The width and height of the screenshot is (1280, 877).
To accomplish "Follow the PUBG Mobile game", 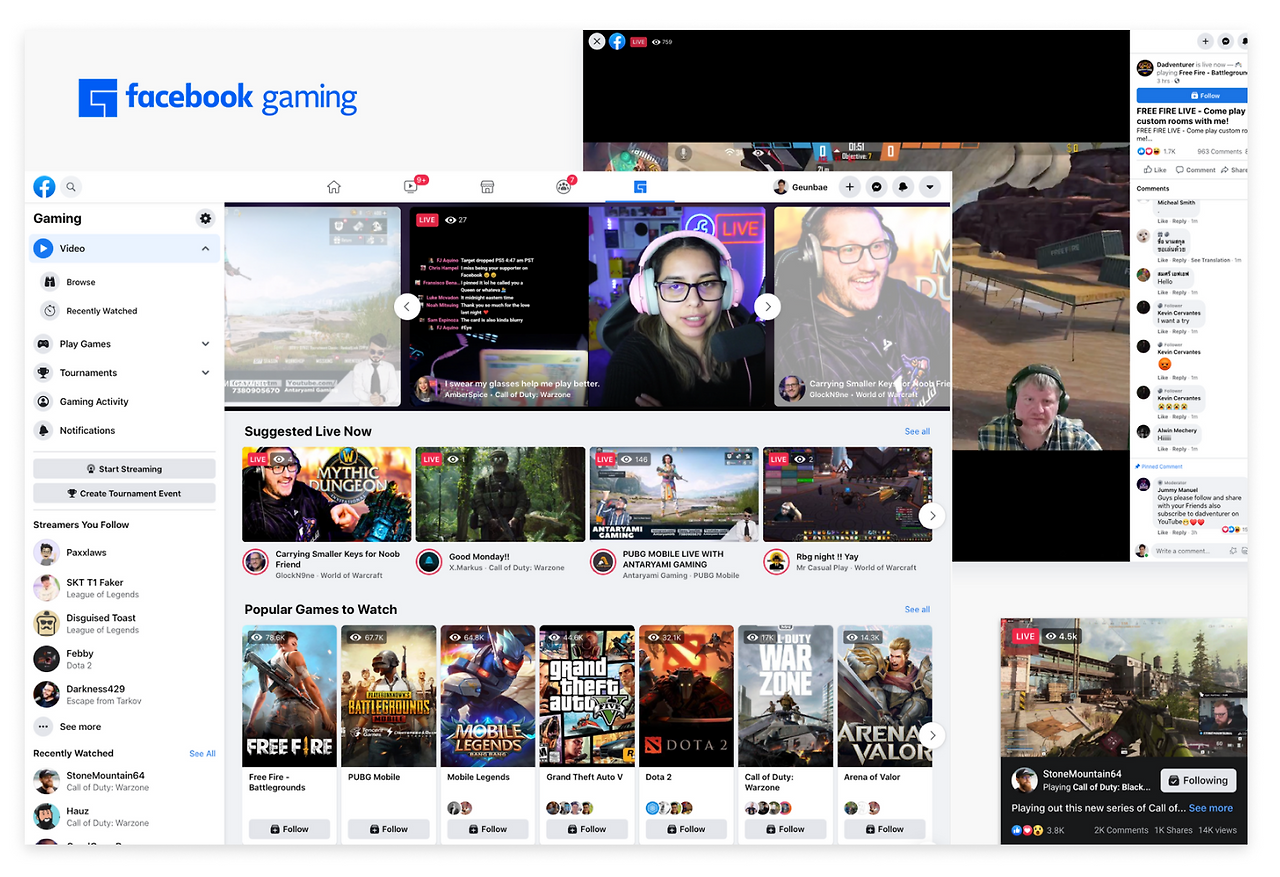I will pyautogui.click(x=389, y=829).
